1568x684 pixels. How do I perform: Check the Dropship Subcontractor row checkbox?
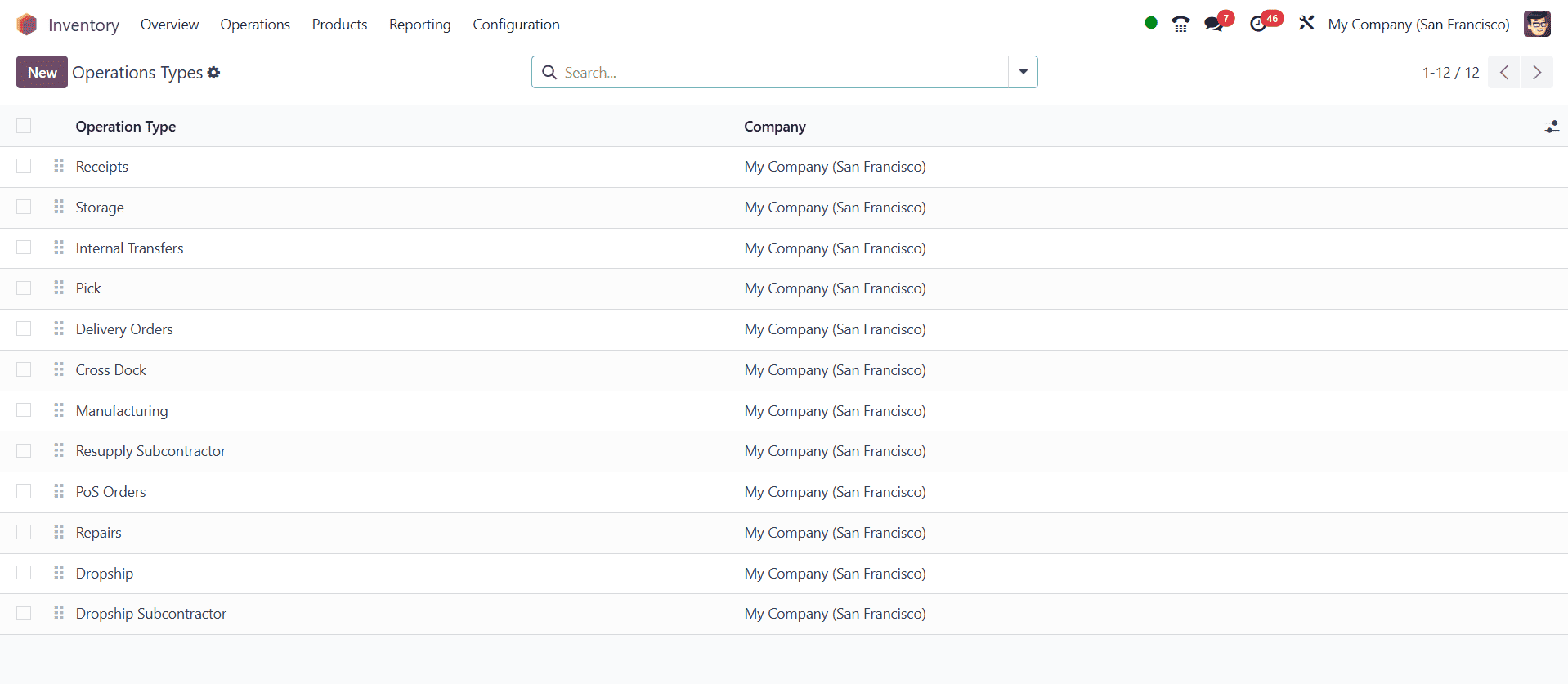point(24,614)
